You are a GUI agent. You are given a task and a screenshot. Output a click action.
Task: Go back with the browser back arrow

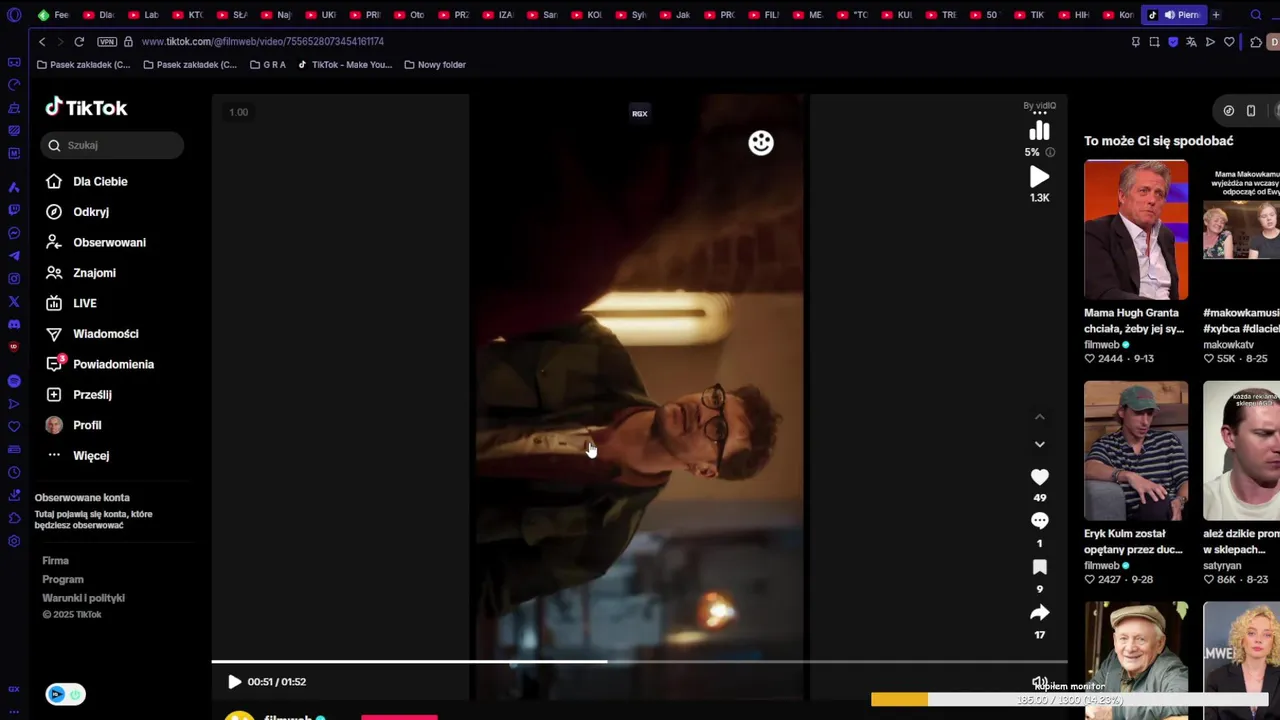[42, 42]
